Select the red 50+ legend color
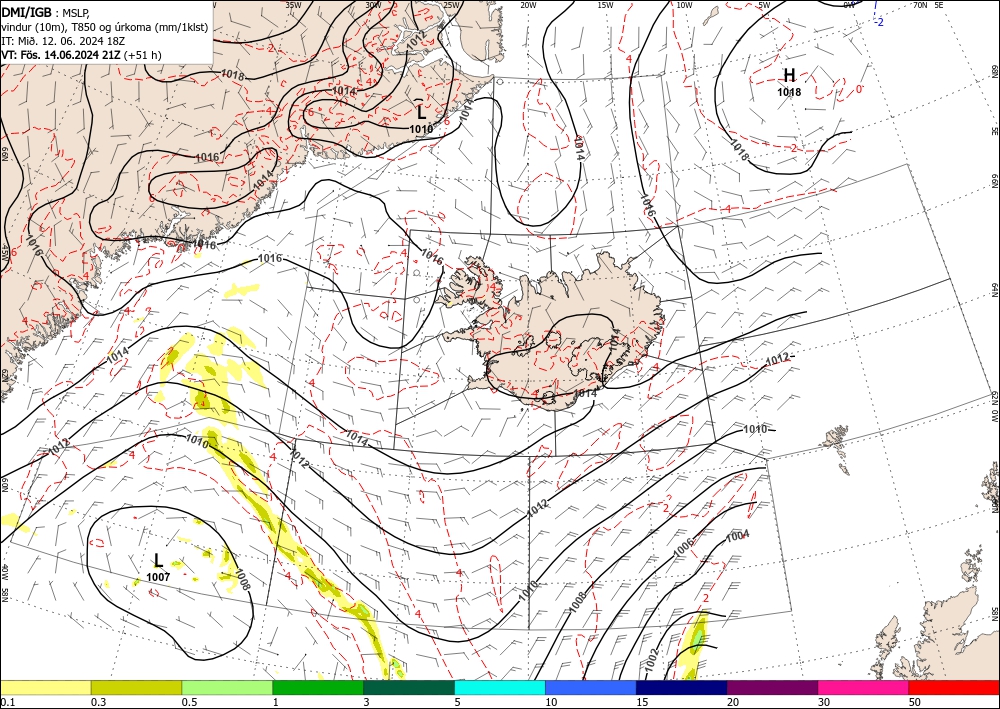The width and height of the screenshot is (1000, 709). 954,687
